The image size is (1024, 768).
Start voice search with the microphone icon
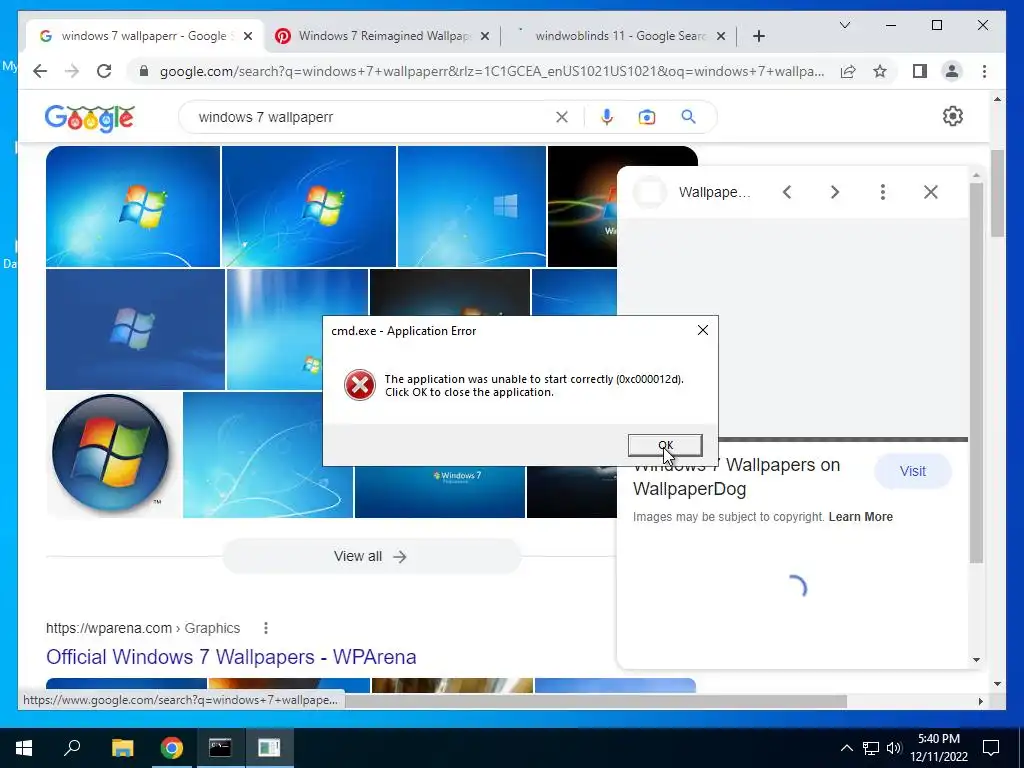[607, 117]
